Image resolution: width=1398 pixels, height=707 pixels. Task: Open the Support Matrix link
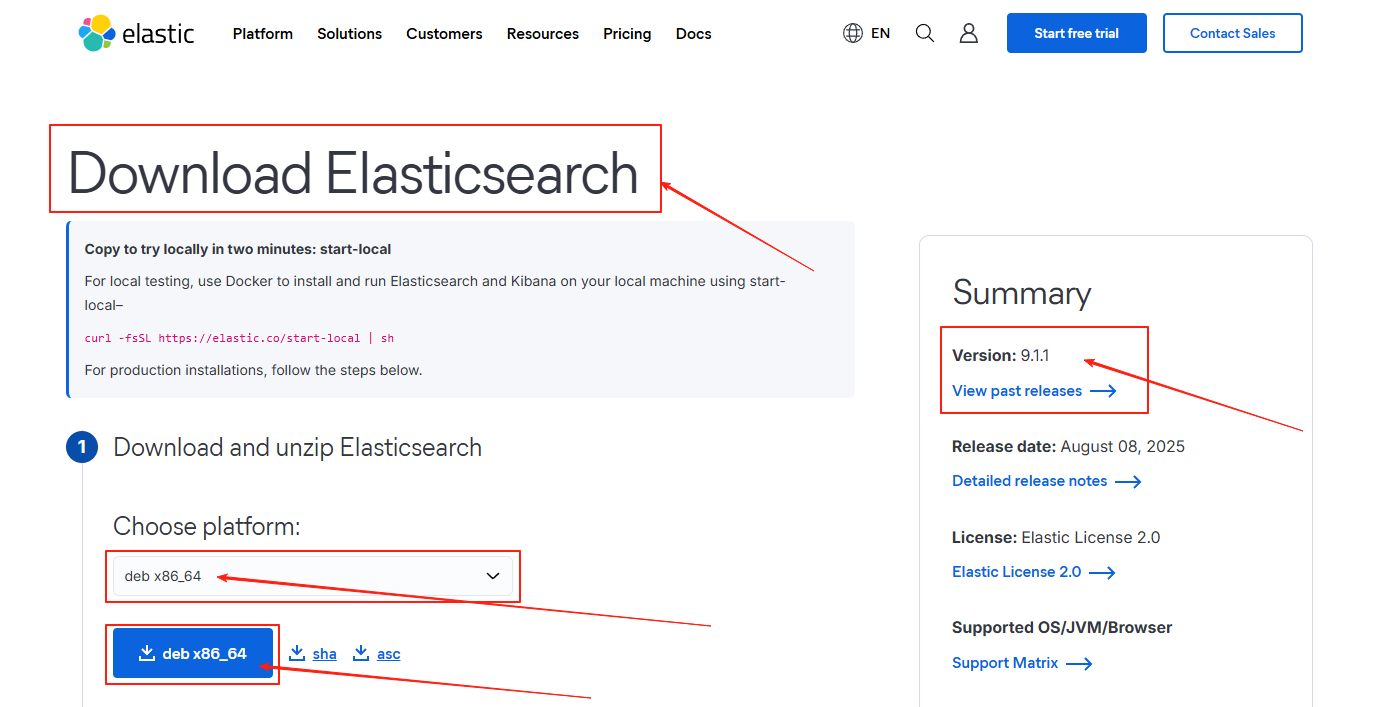click(1022, 663)
